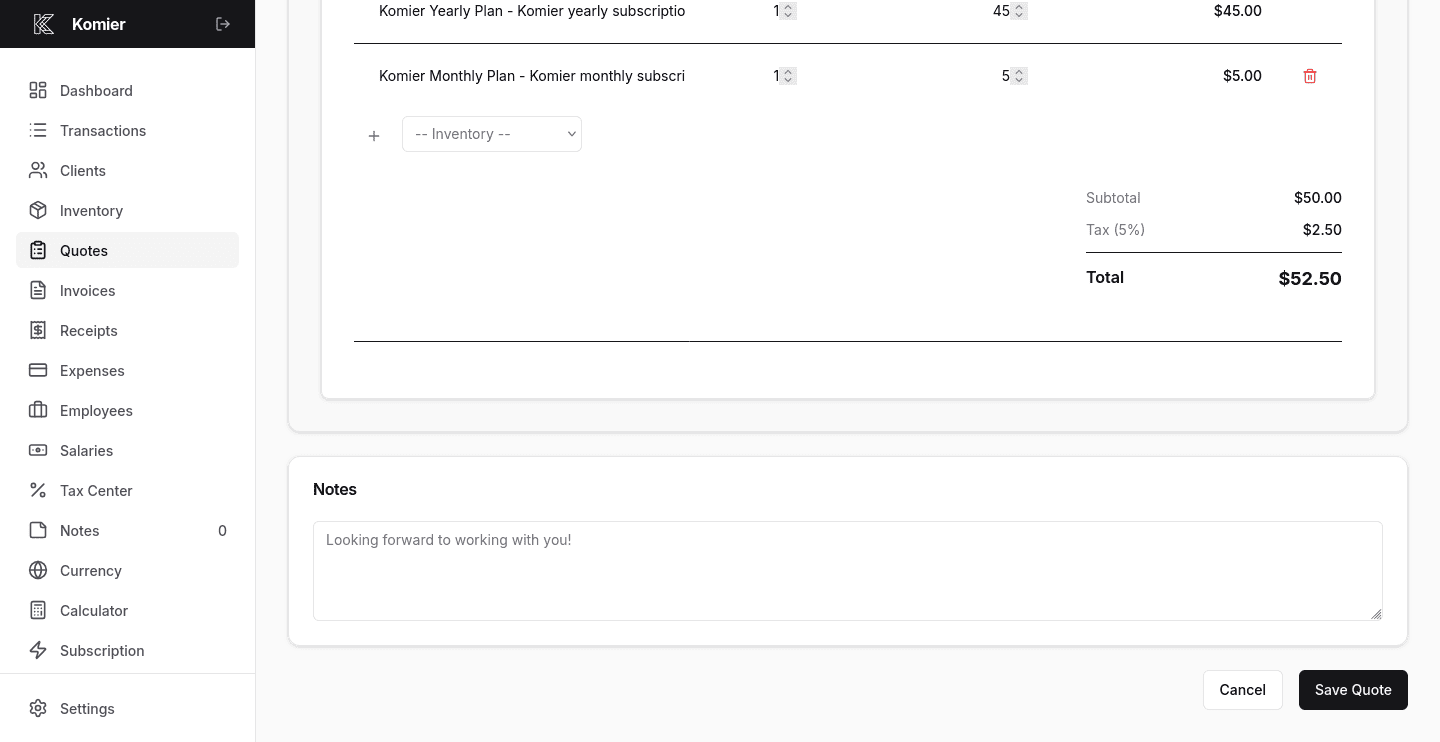Click the red trash icon for Monthly Plan
Image resolution: width=1440 pixels, height=742 pixels.
click(1310, 76)
